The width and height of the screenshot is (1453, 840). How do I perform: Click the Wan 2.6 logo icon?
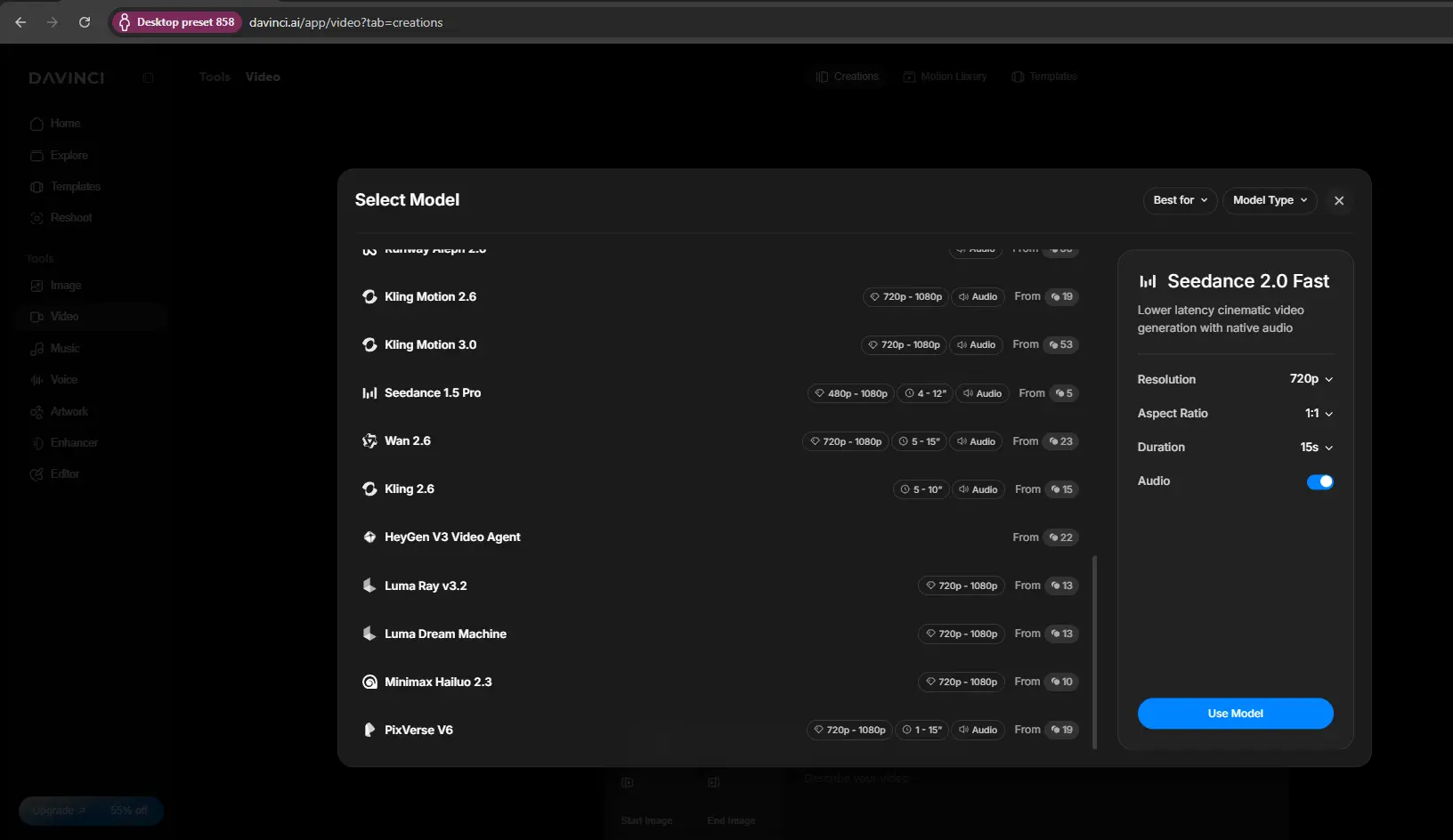tap(369, 440)
